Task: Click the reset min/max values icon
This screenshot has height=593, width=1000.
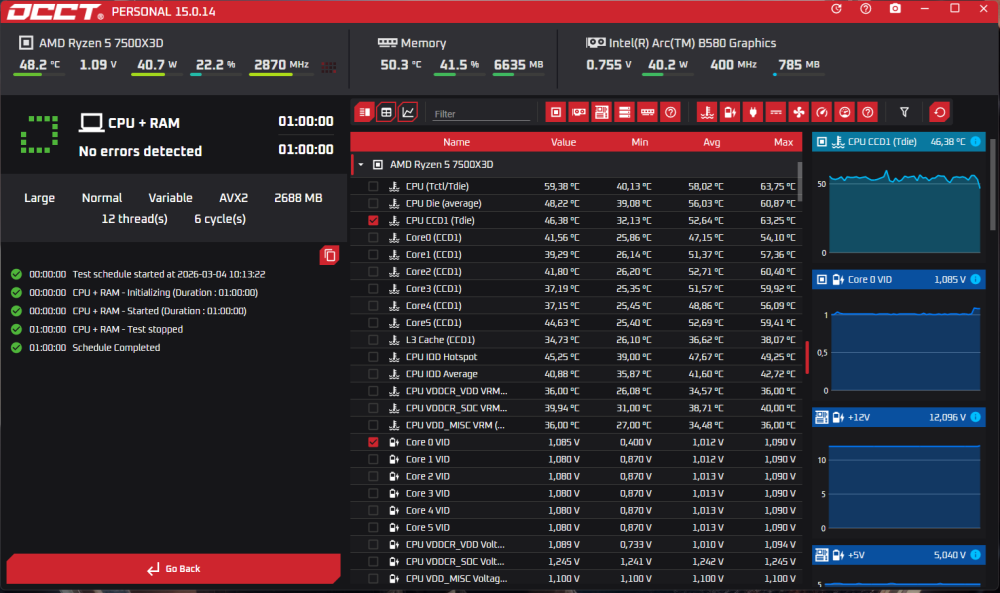Action: pyautogui.click(x=939, y=112)
